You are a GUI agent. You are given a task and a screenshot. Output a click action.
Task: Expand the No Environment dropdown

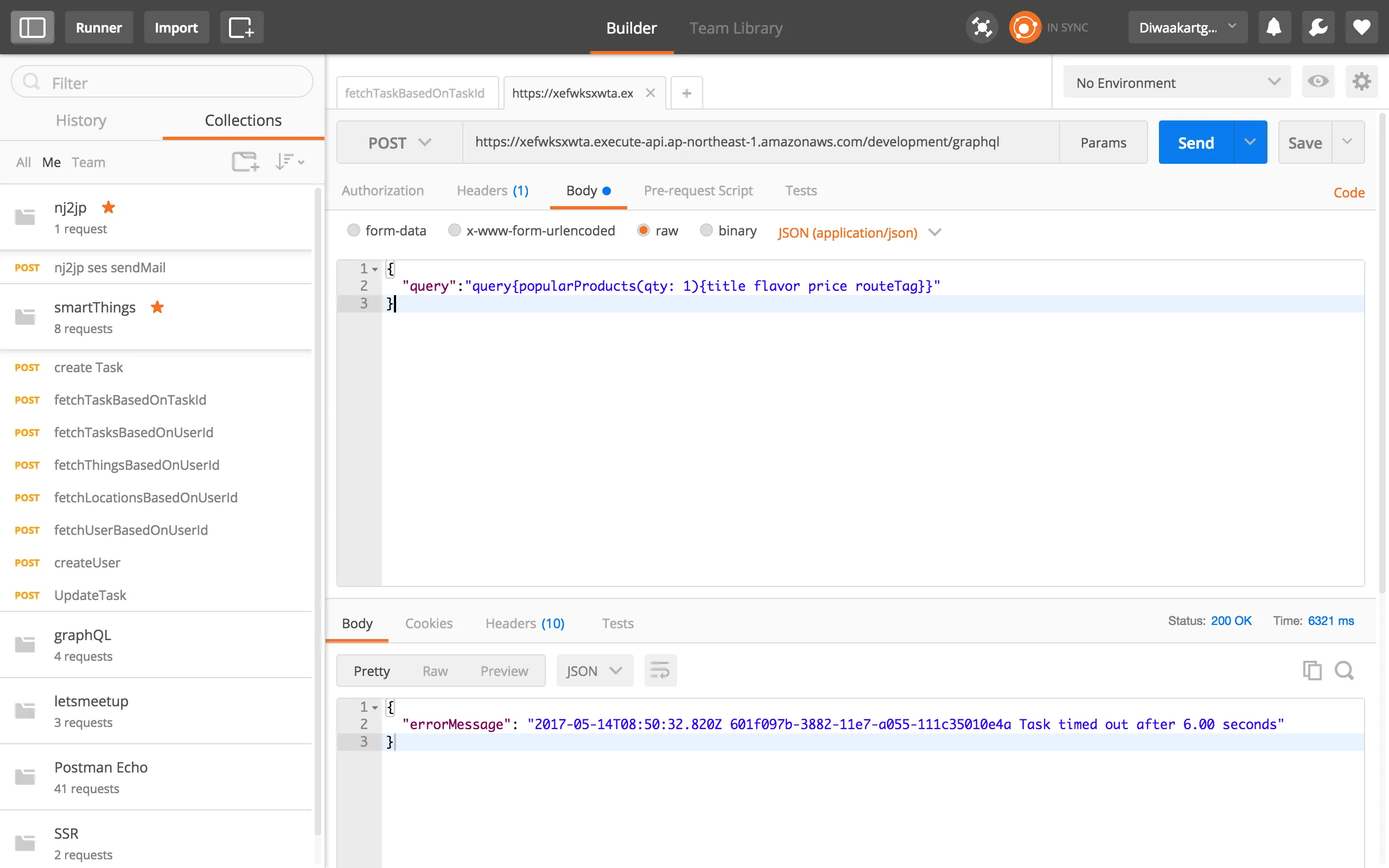coord(1177,82)
